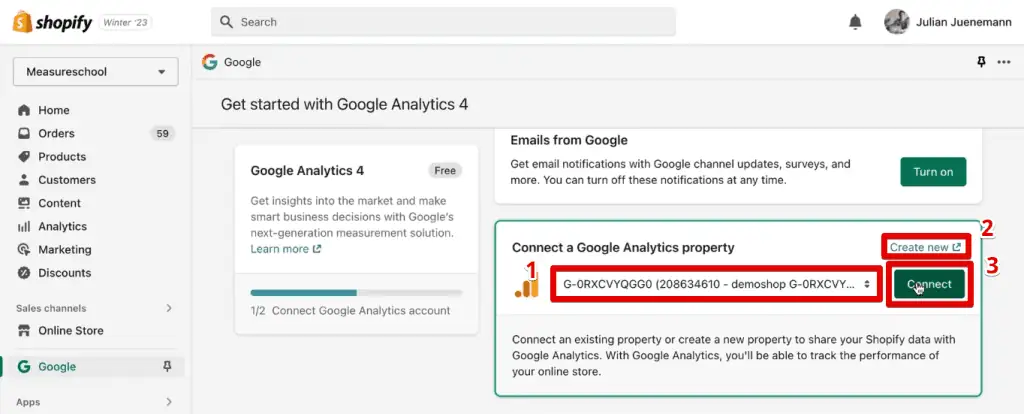Viewport: 1024px width, 414px height.
Task: Open the Measureschool store switcher dropdown
Action: click(95, 72)
